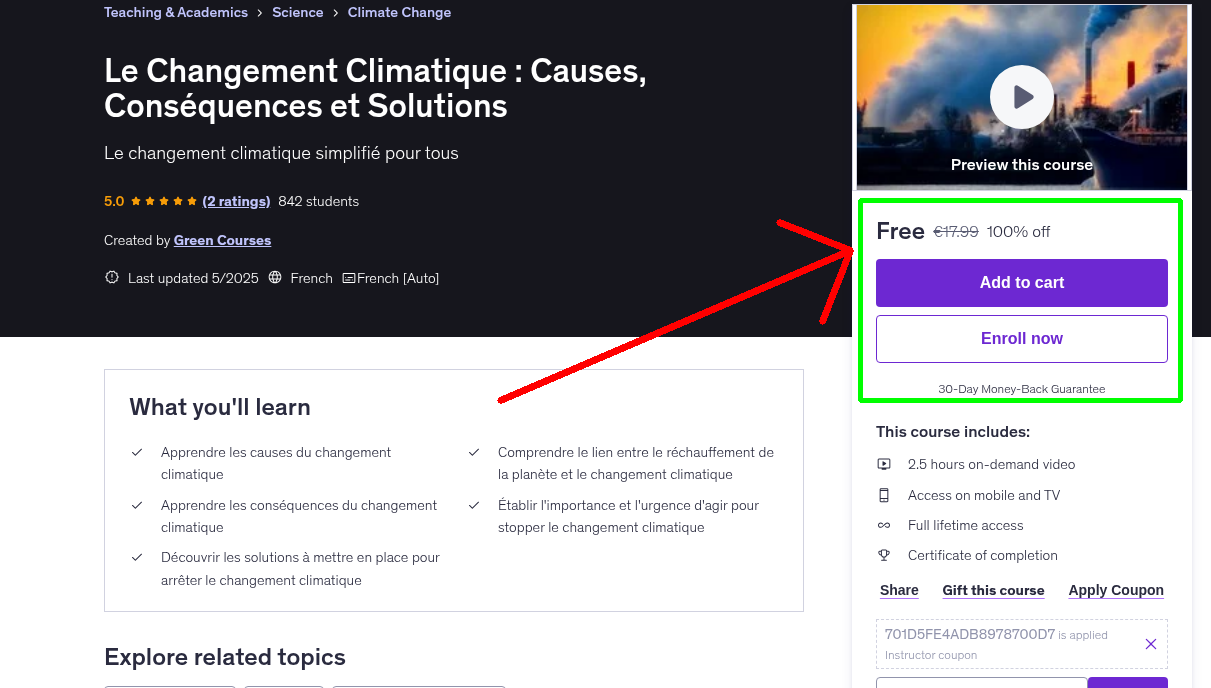This screenshot has width=1211, height=688.
Task: Click Enroll now
Action: [x=1021, y=338]
